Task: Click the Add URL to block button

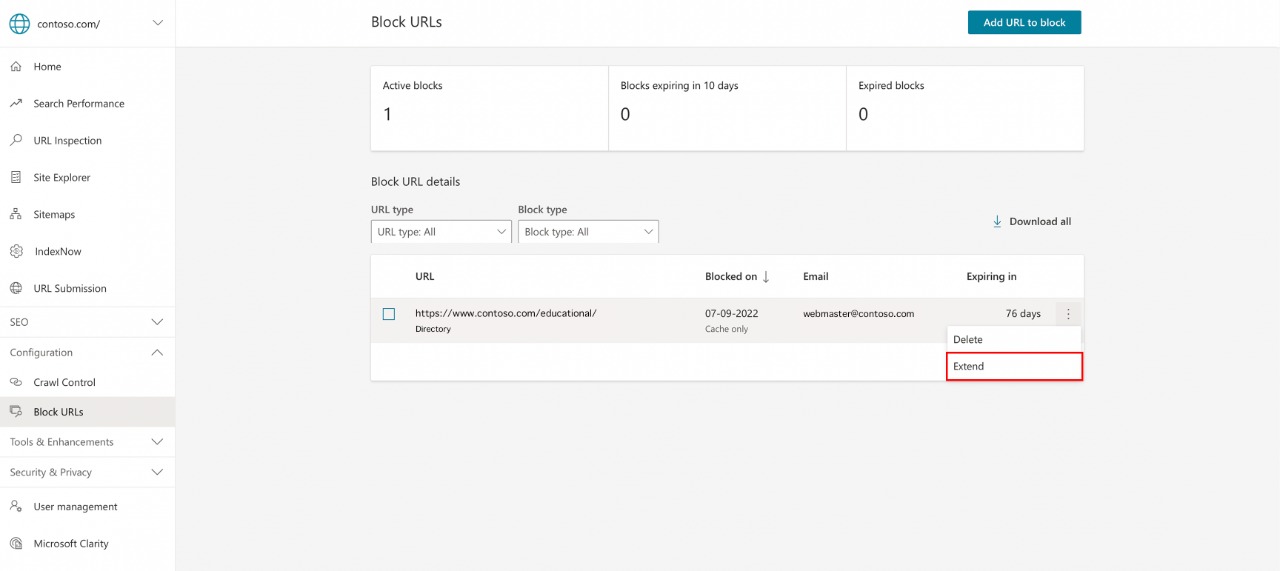Action: click(x=1024, y=23)
